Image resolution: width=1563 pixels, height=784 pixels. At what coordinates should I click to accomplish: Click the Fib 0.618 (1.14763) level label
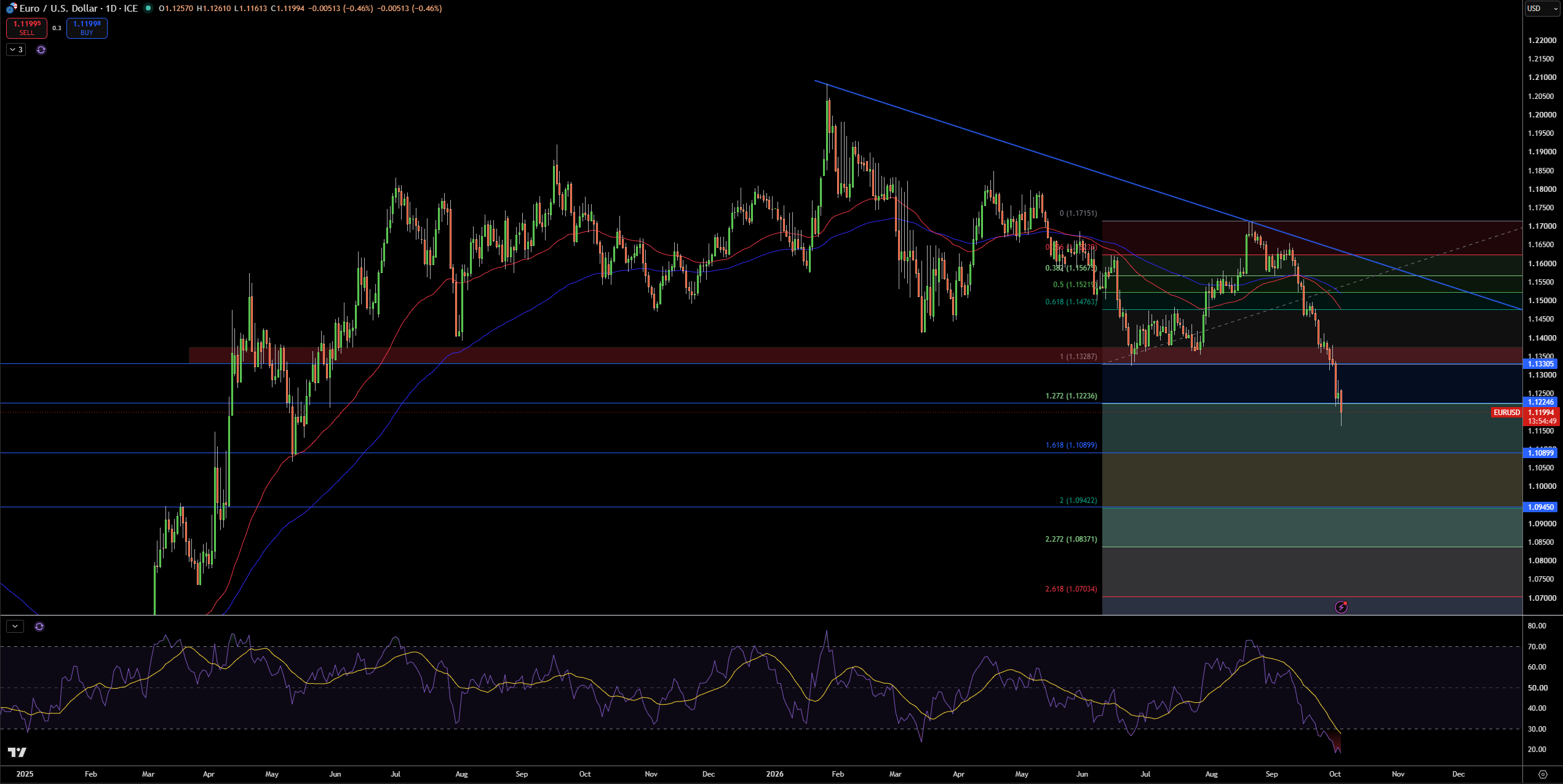1071,302
